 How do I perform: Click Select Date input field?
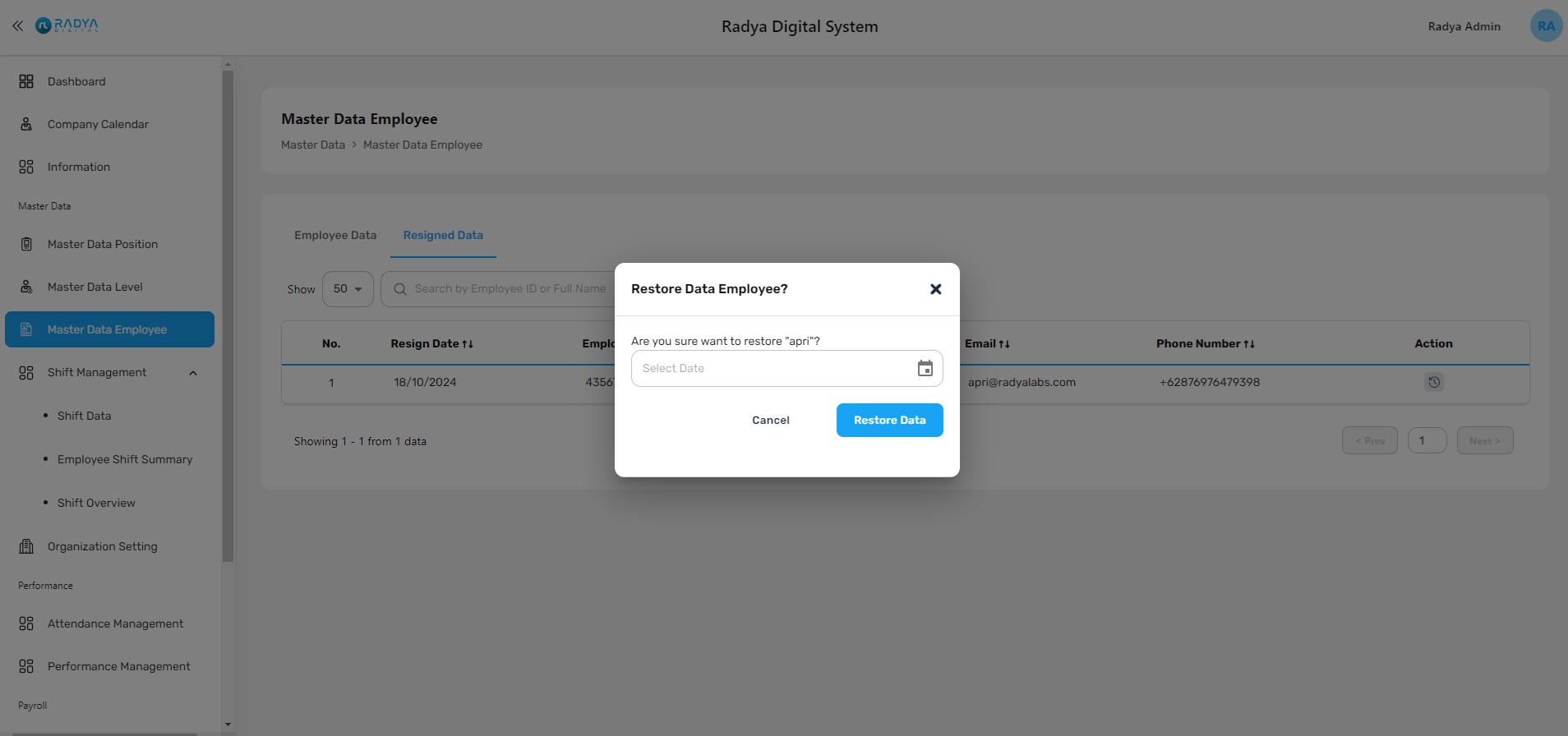pos(787,368)
